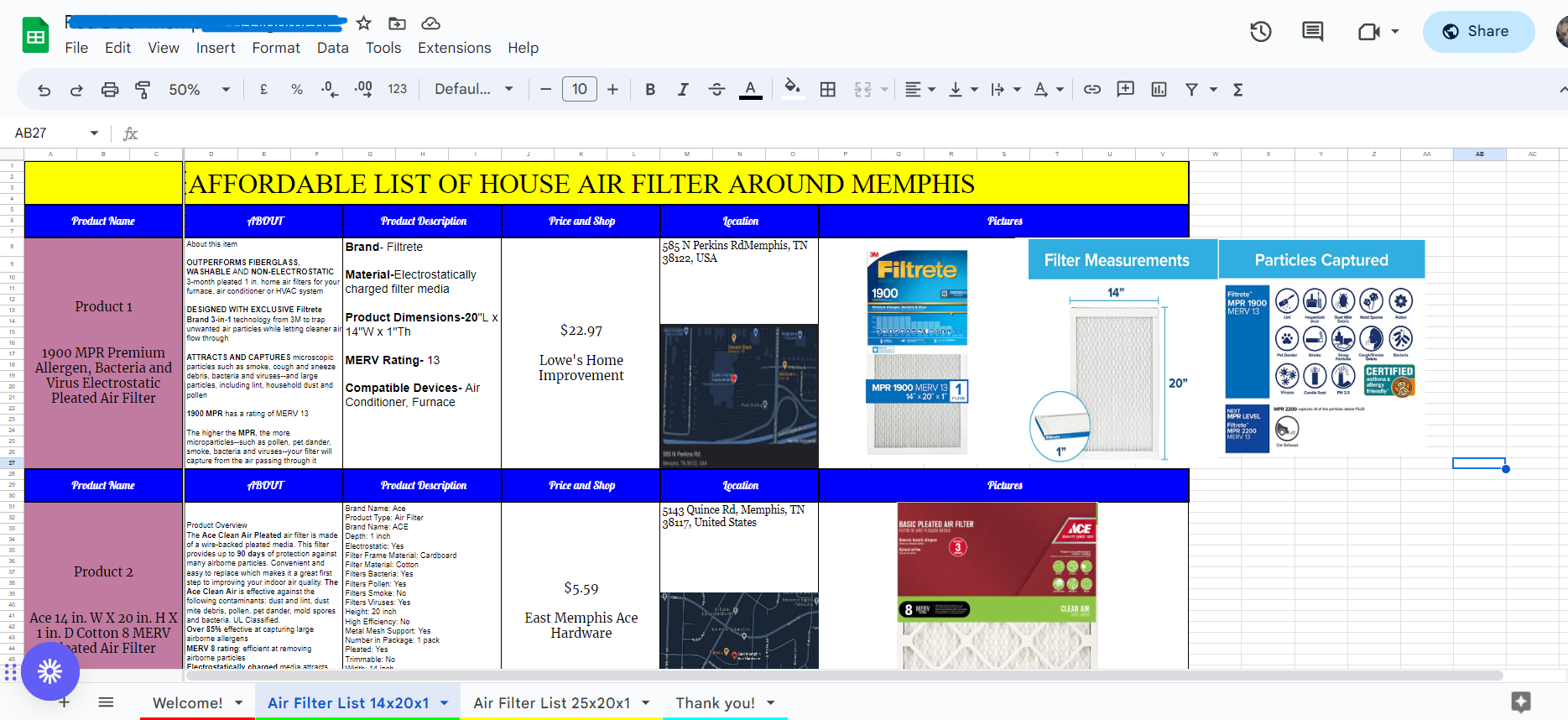Show the all sheets list
1568x720 pixels.
tap(106, 702)
